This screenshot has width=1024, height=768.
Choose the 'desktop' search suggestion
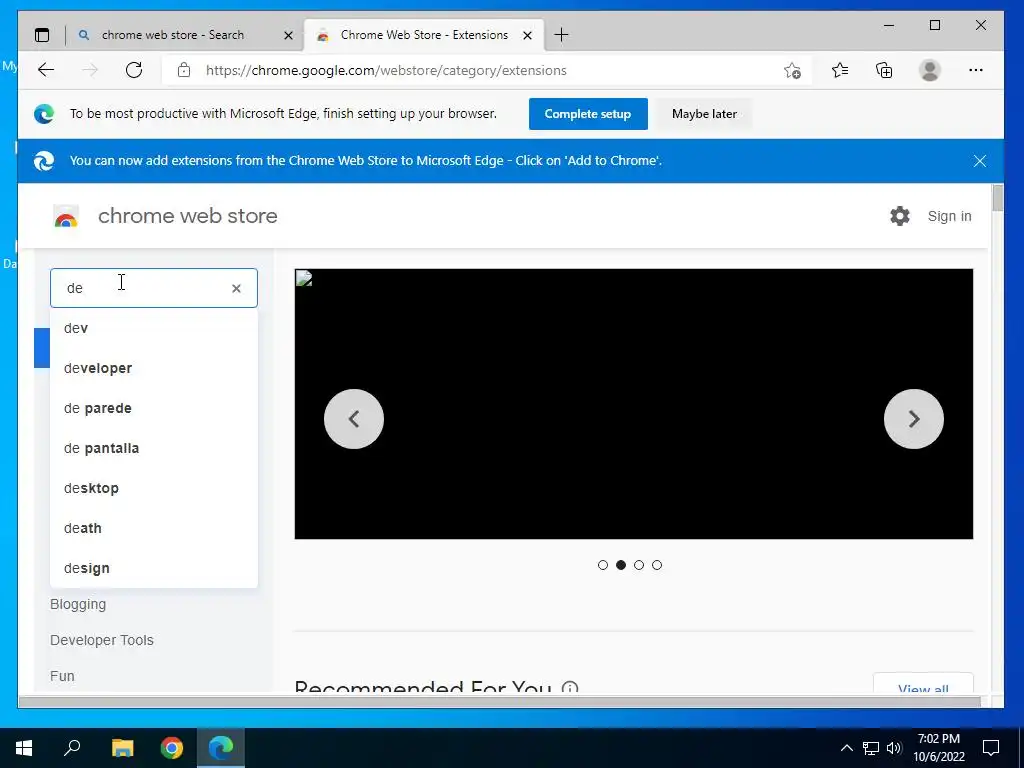click(153, 488)
